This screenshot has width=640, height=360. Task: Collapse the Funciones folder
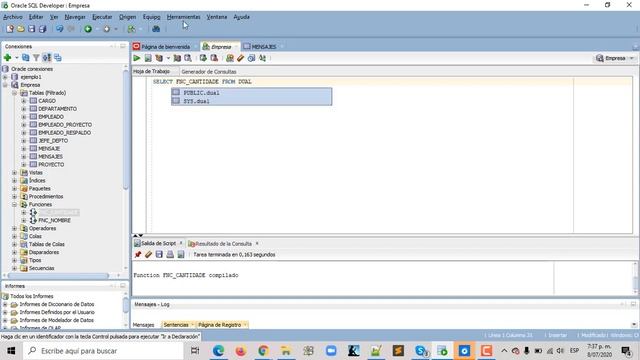click(x=15, y=204)
